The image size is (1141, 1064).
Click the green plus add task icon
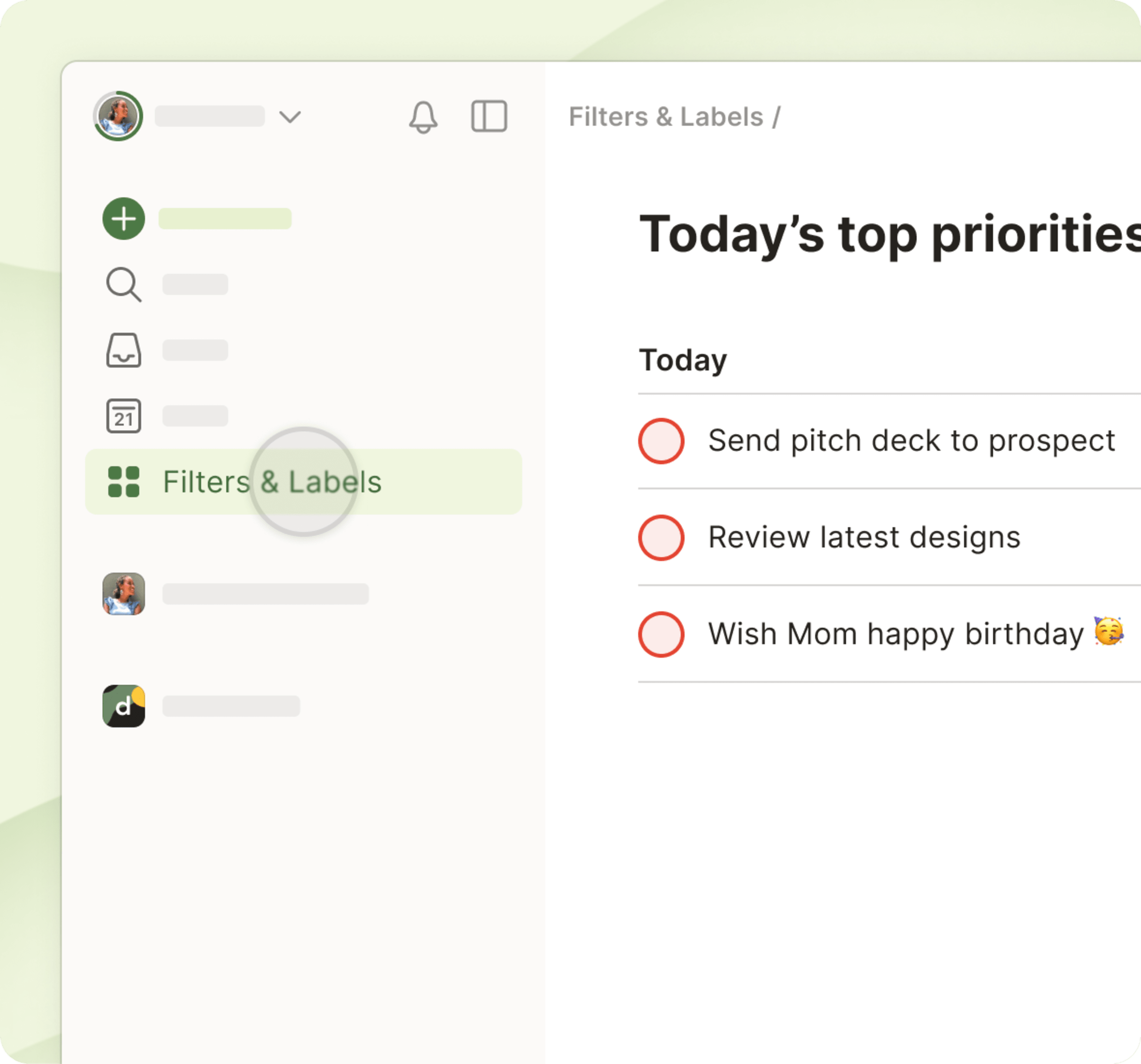pos(123,219)
